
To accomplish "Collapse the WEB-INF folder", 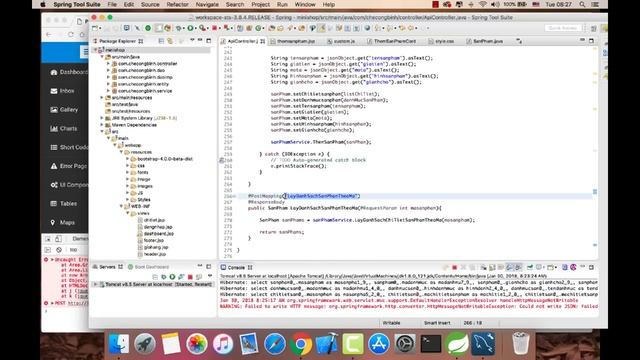I will click(121, 207).
